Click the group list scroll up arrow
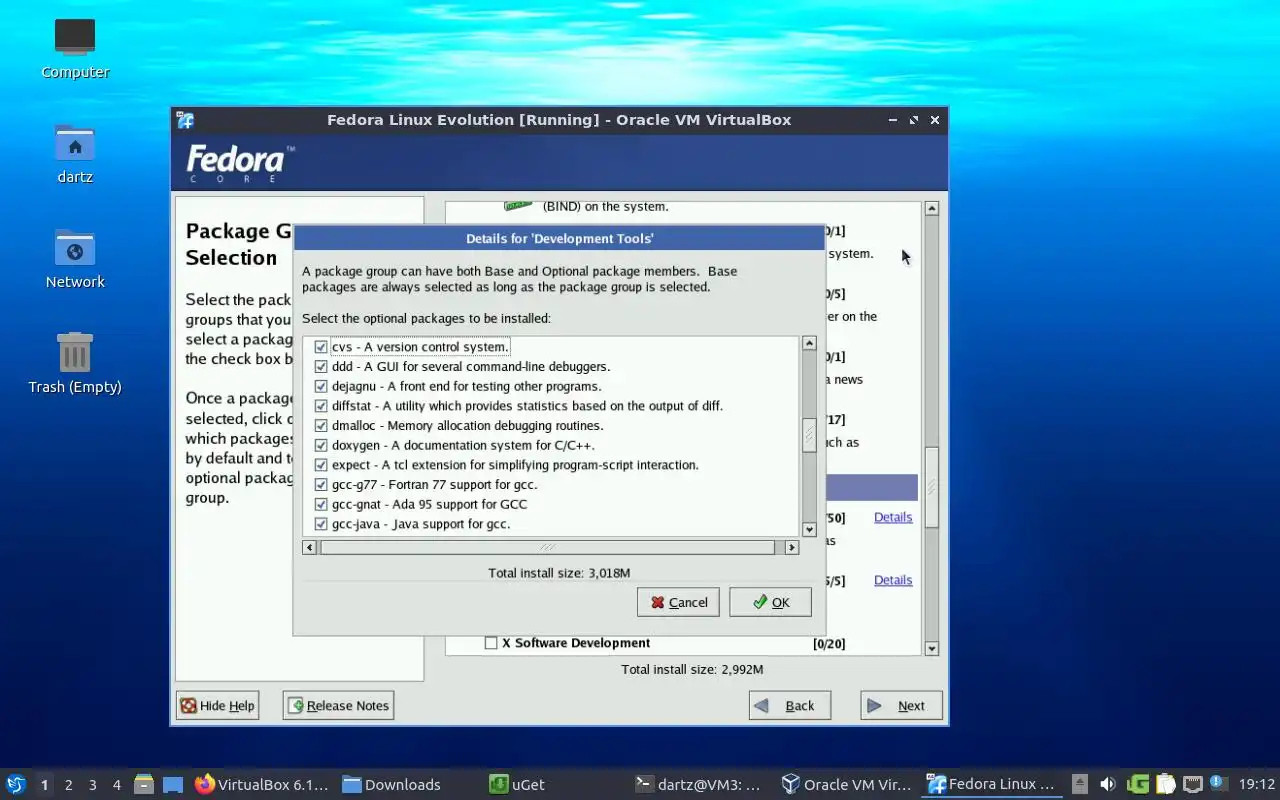 [x=932, y=209]
